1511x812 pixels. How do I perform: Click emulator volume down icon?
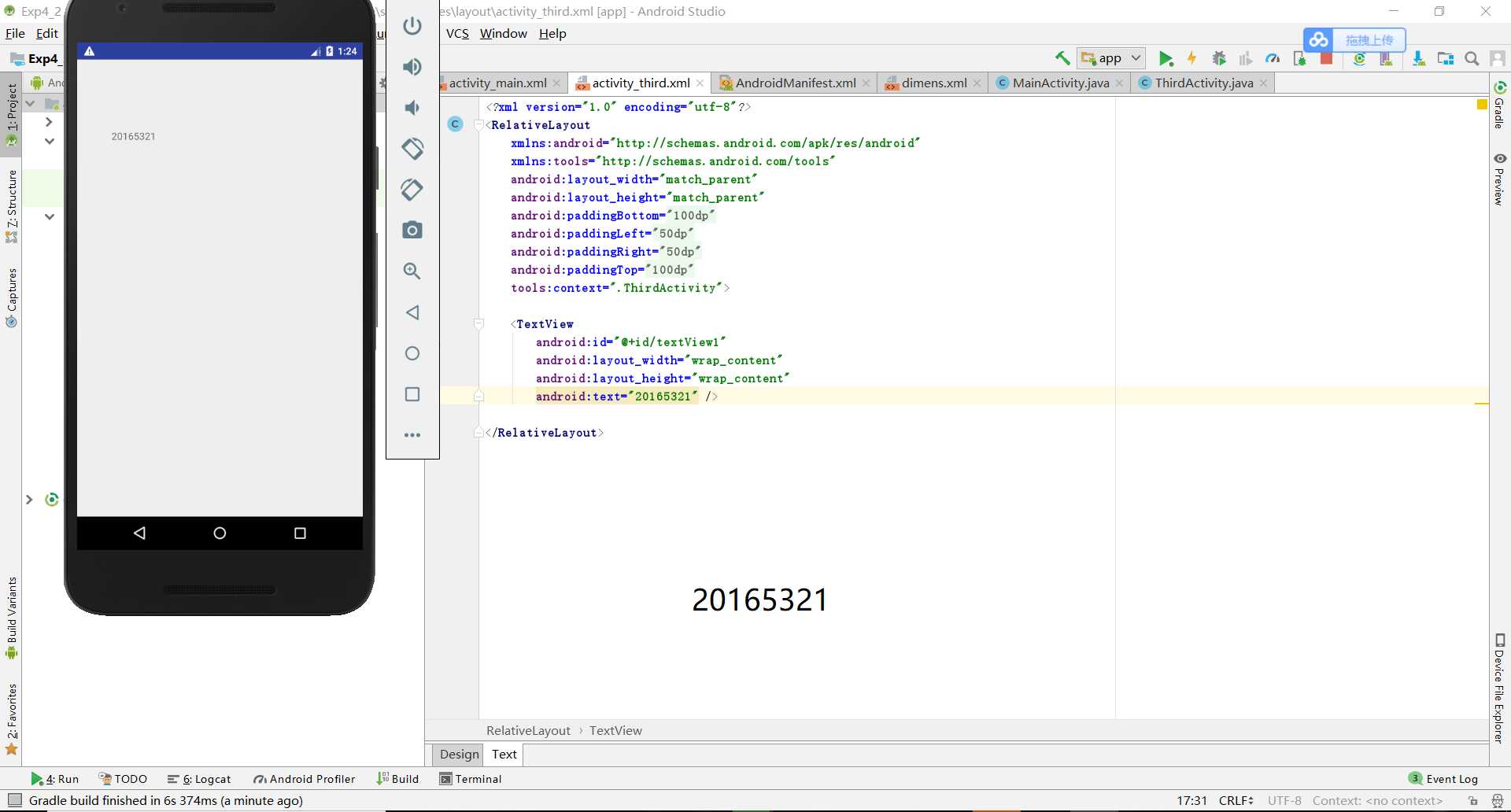point(412,108)
